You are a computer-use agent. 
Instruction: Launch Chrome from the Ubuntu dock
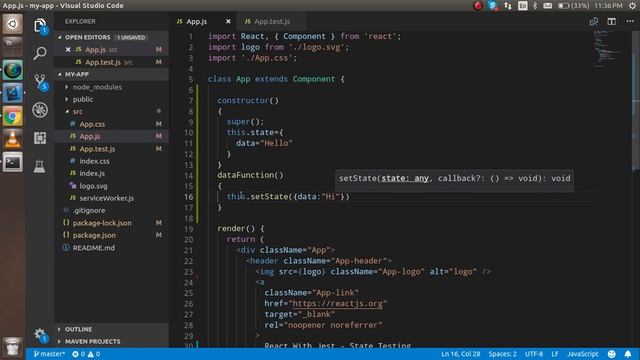pos(13,117)
